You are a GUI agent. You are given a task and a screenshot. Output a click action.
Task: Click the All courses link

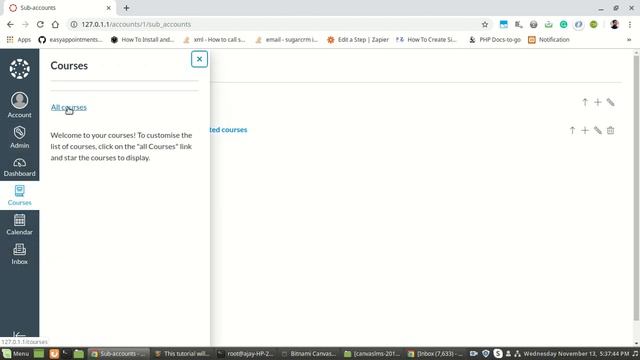69,107
